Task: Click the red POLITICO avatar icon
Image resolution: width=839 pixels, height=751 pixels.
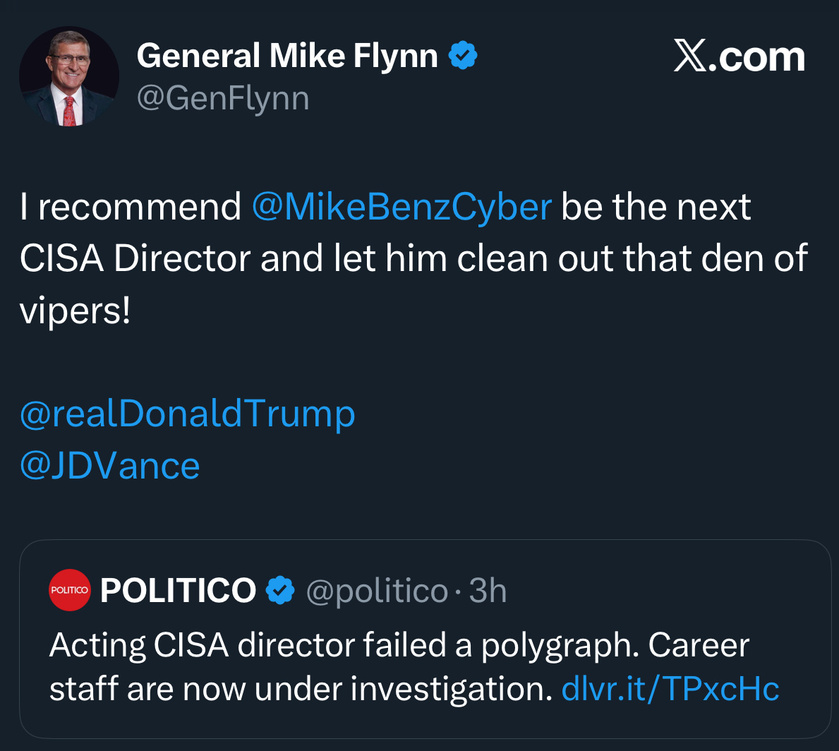Action: [x=69, y=591]
